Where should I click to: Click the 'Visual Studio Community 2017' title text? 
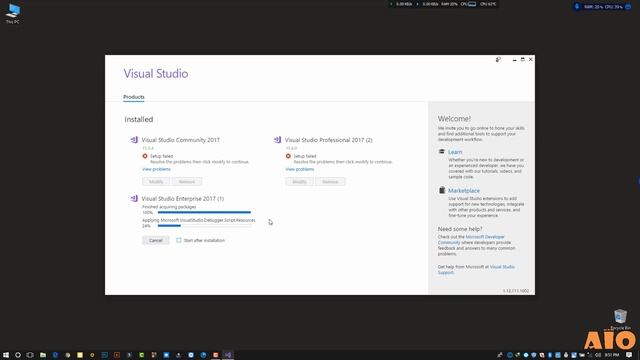point(180,140)
